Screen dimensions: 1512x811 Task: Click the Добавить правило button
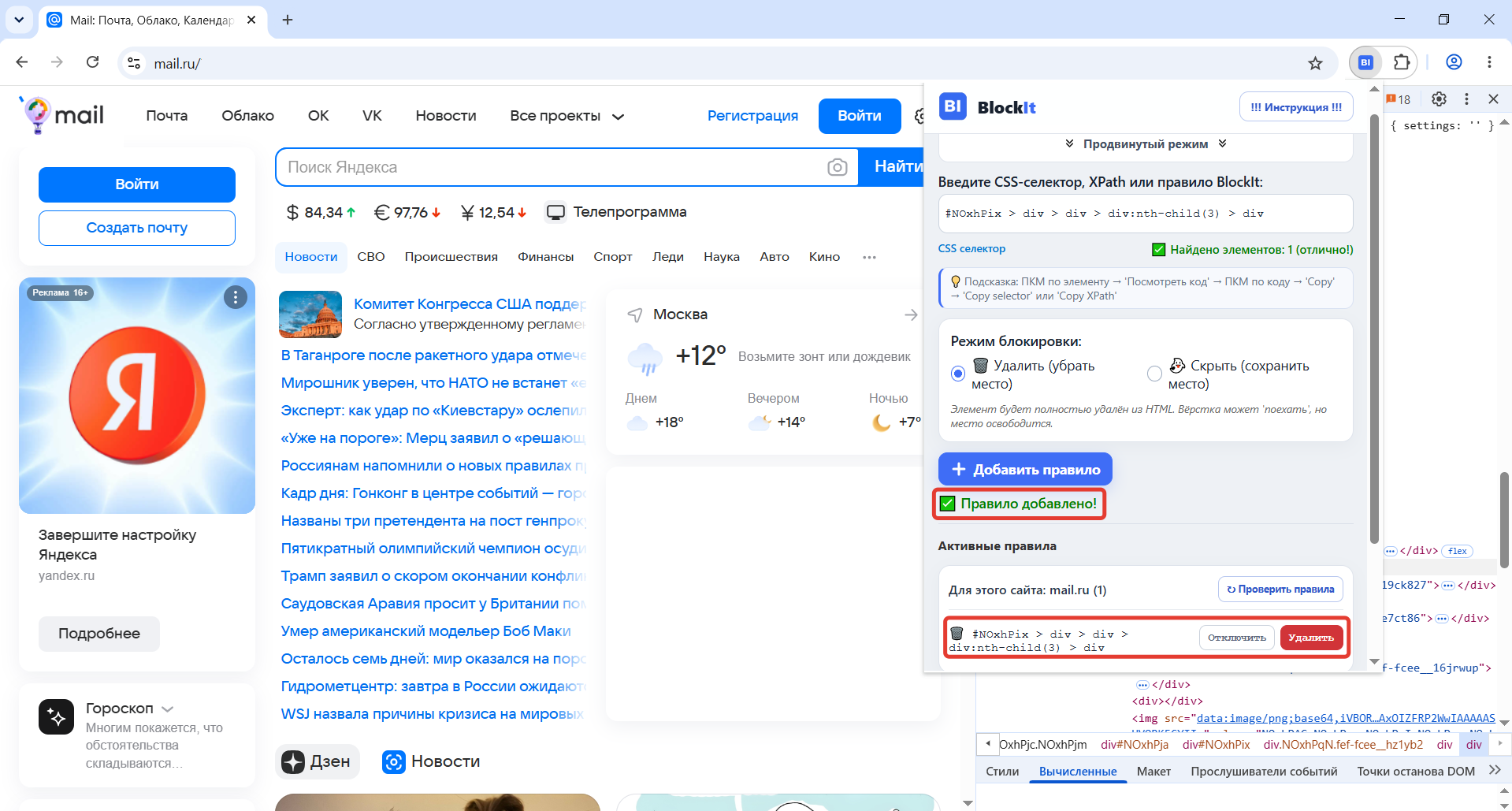pos(1025,469)
